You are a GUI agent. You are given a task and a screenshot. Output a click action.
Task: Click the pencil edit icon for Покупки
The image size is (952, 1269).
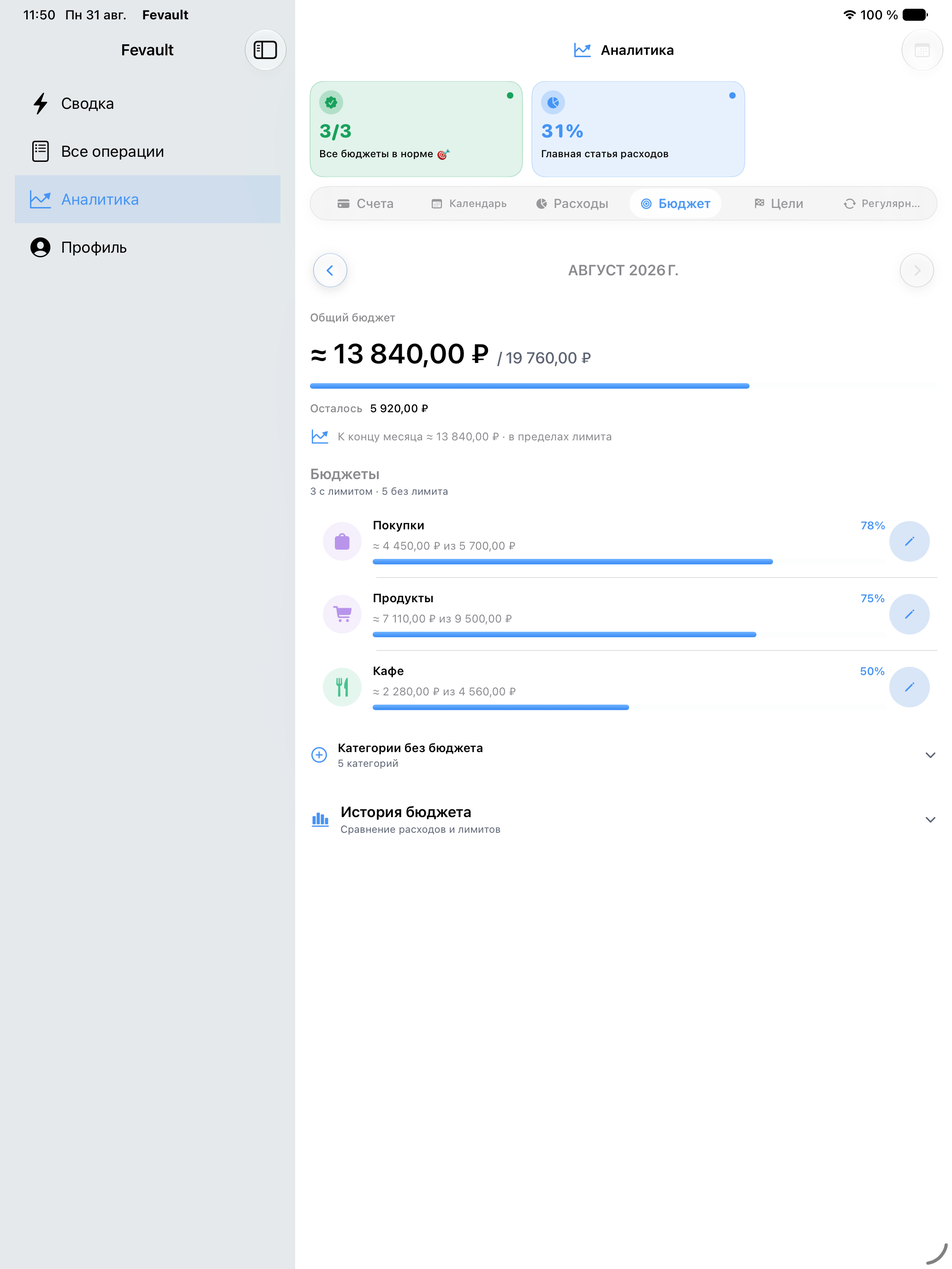click(x=909, y=541)
